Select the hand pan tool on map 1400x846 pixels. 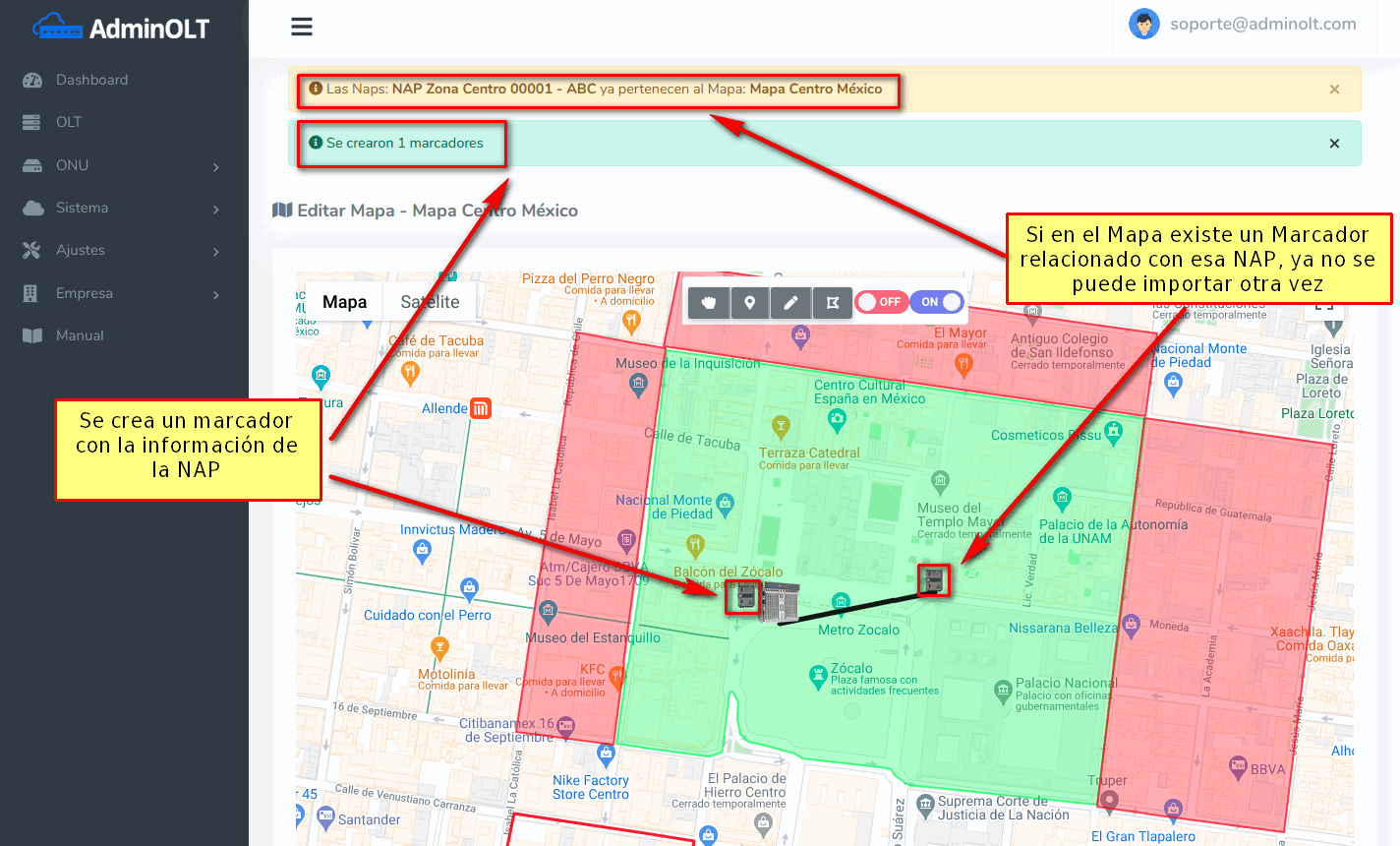point(709,303)
